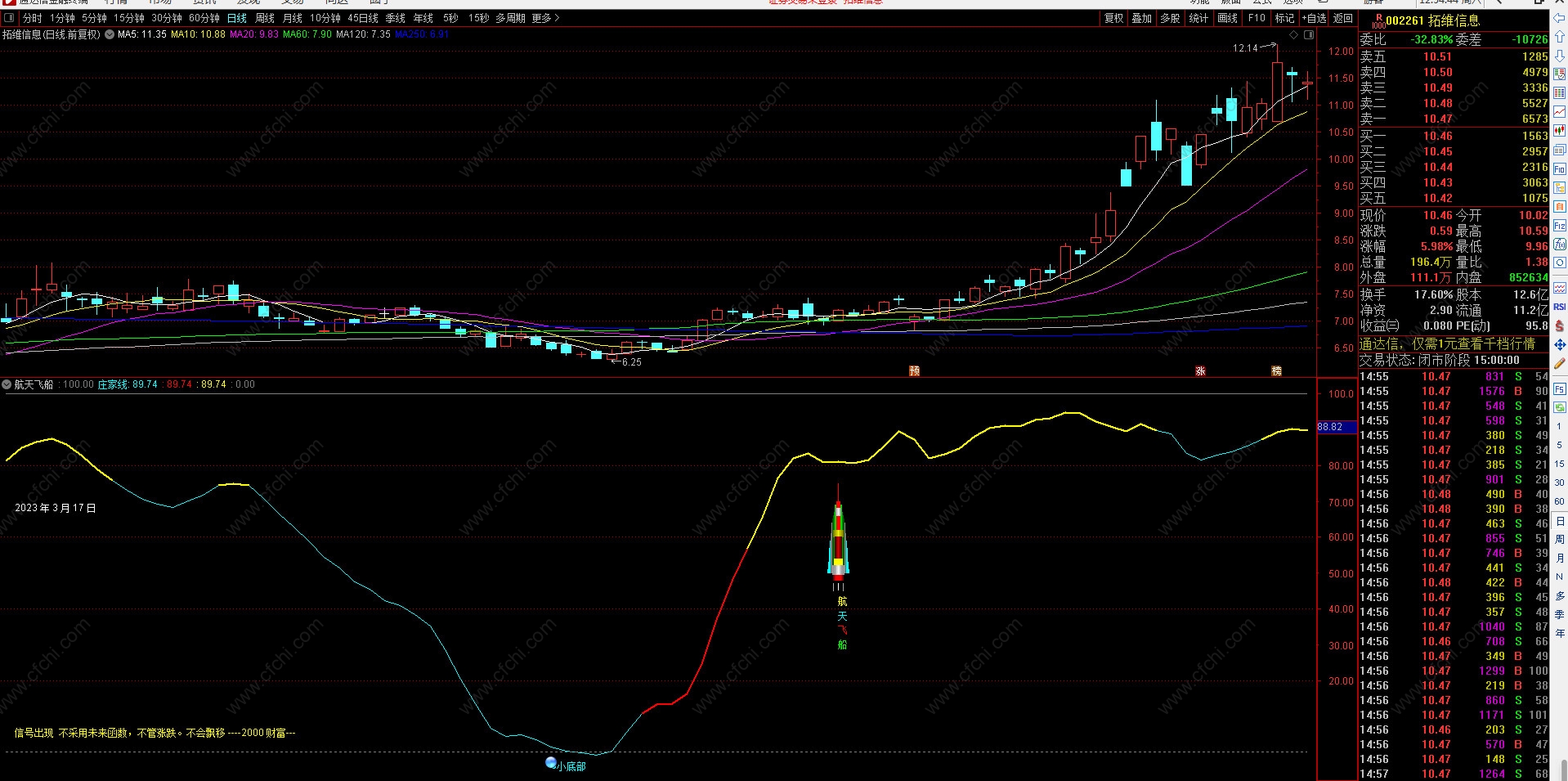Switch to the 分时 intraday tab
Image resolution: width=1568 pixels, height=781 pixels.
(x=32, y=18)
